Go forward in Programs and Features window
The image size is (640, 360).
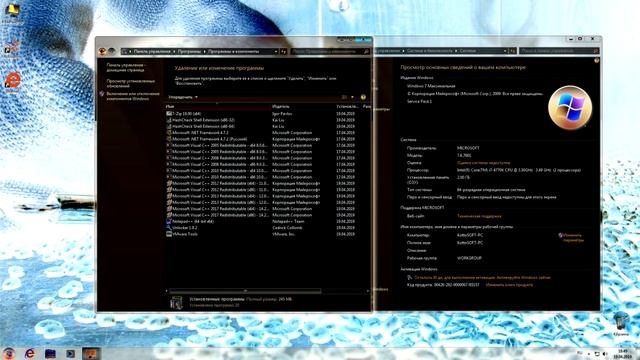[x=111, y=51]
